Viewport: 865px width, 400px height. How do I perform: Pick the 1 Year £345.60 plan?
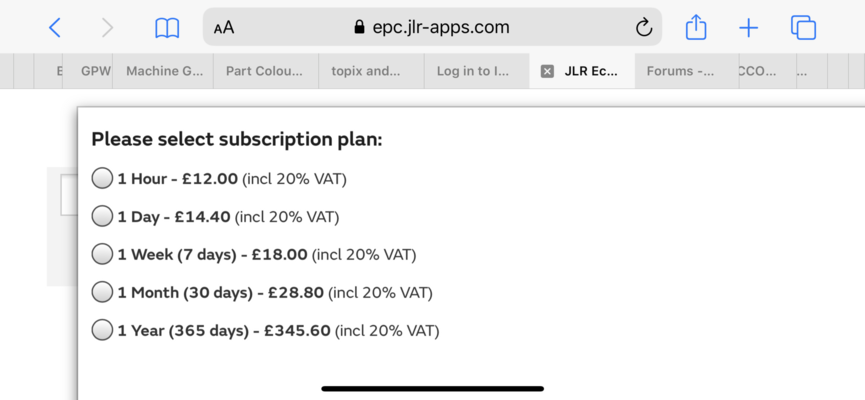tap(102, 330)
